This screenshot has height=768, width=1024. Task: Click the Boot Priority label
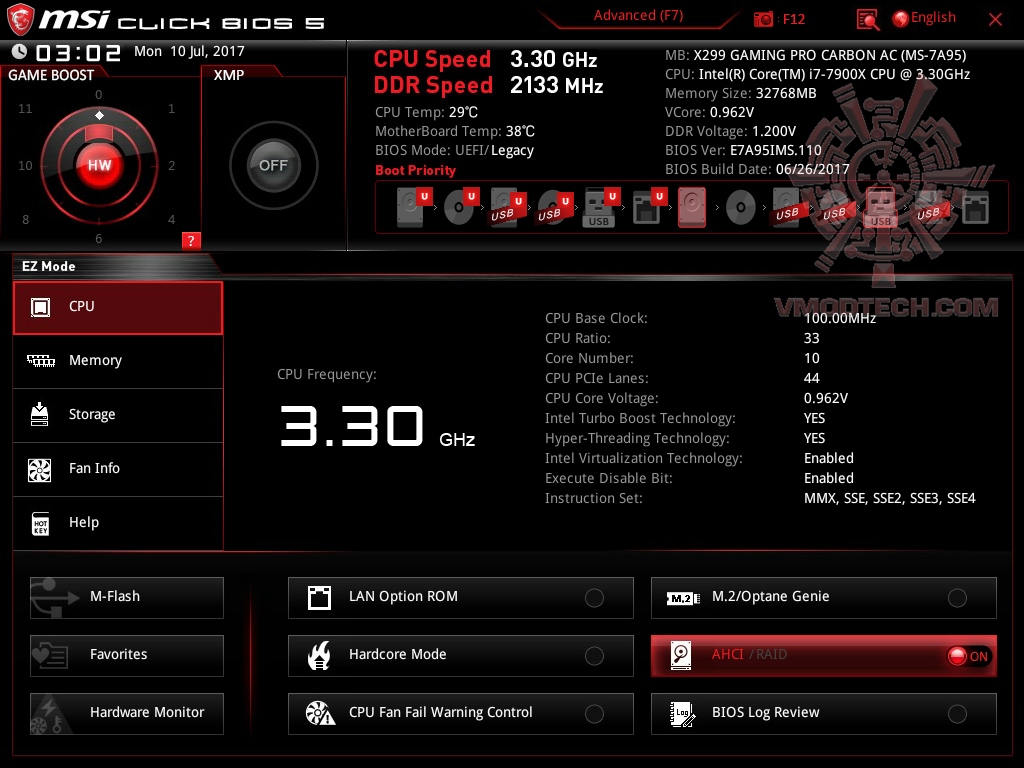(415, 170)
